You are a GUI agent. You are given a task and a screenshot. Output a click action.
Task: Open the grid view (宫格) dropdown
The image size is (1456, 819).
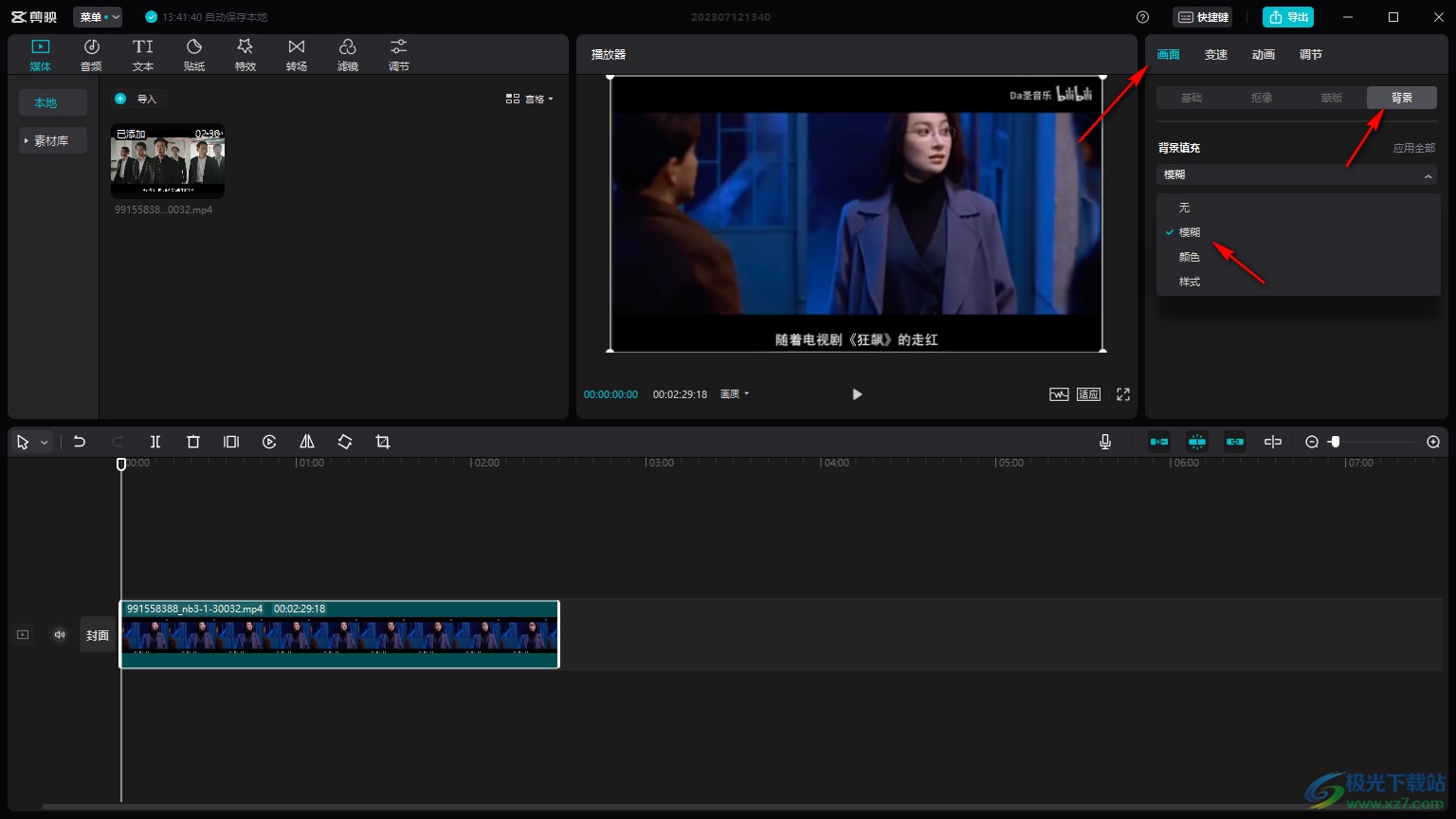point(530,99)
